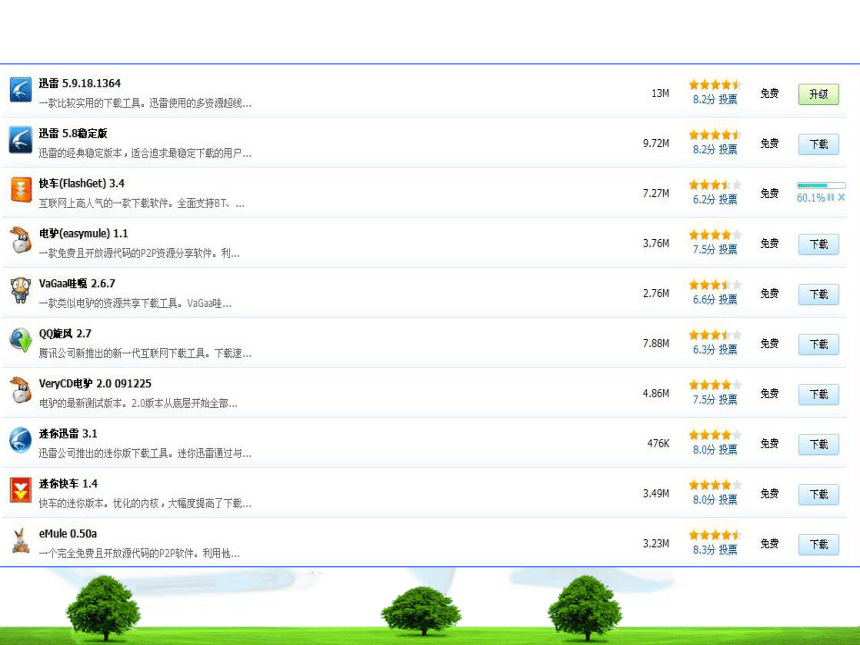Click the 免费 label in the eMule row
The image size is (860, 645).
click(770, 544)
